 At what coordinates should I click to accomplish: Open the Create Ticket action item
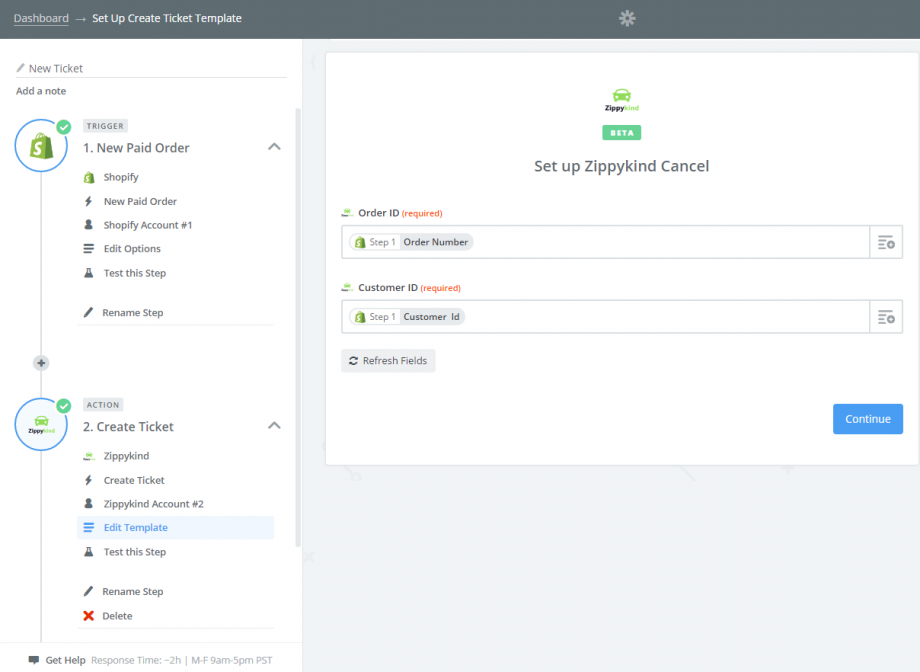[x=134, y=480]
